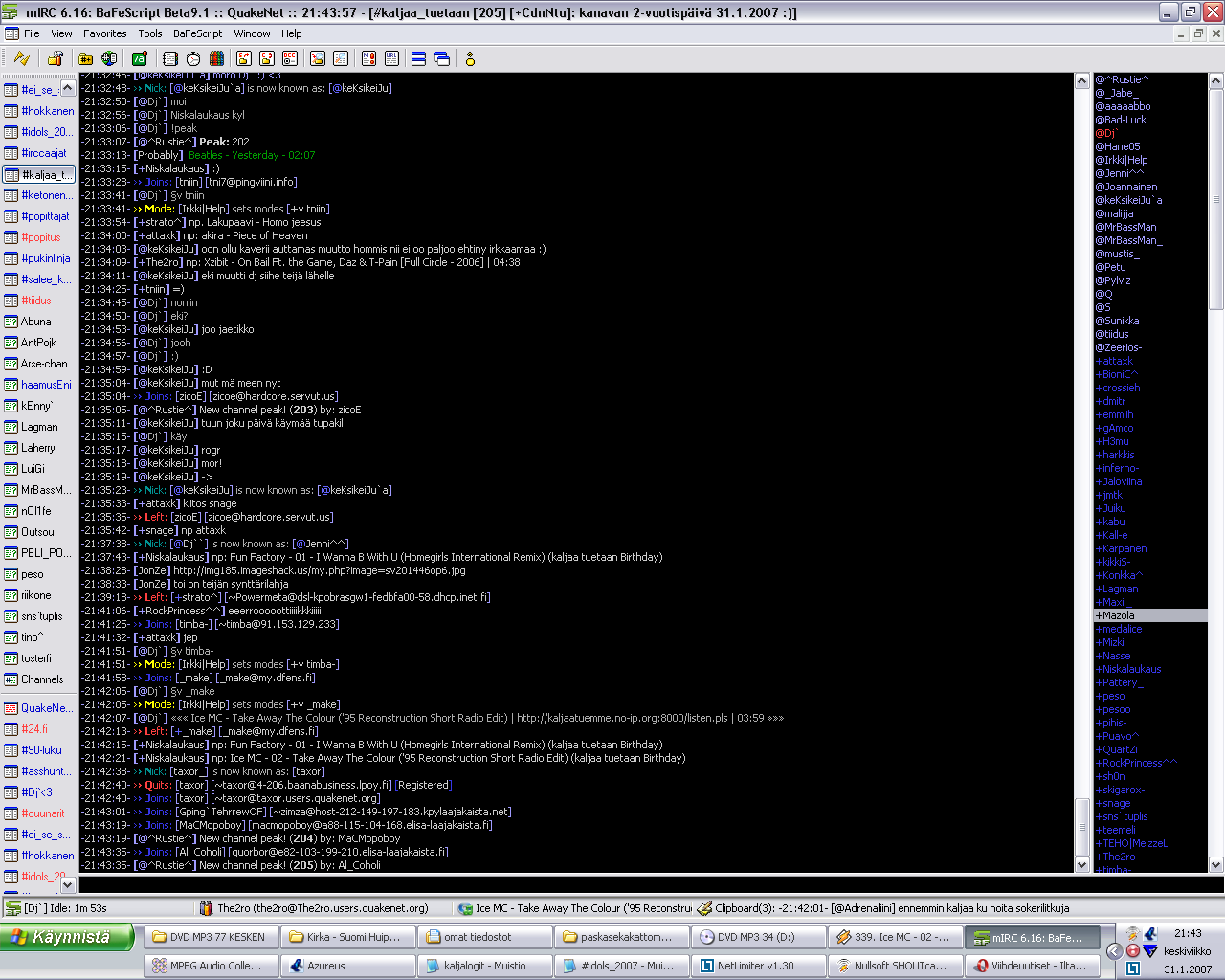Open the Timer clock toolbar icon
The height and width of the screenshot is (980, 1225).
193,58
